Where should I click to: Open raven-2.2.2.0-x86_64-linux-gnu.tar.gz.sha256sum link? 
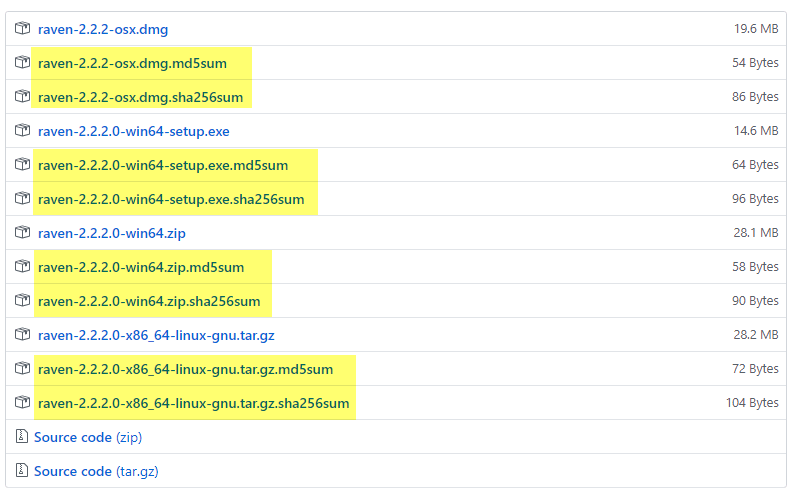coord(193,403)
